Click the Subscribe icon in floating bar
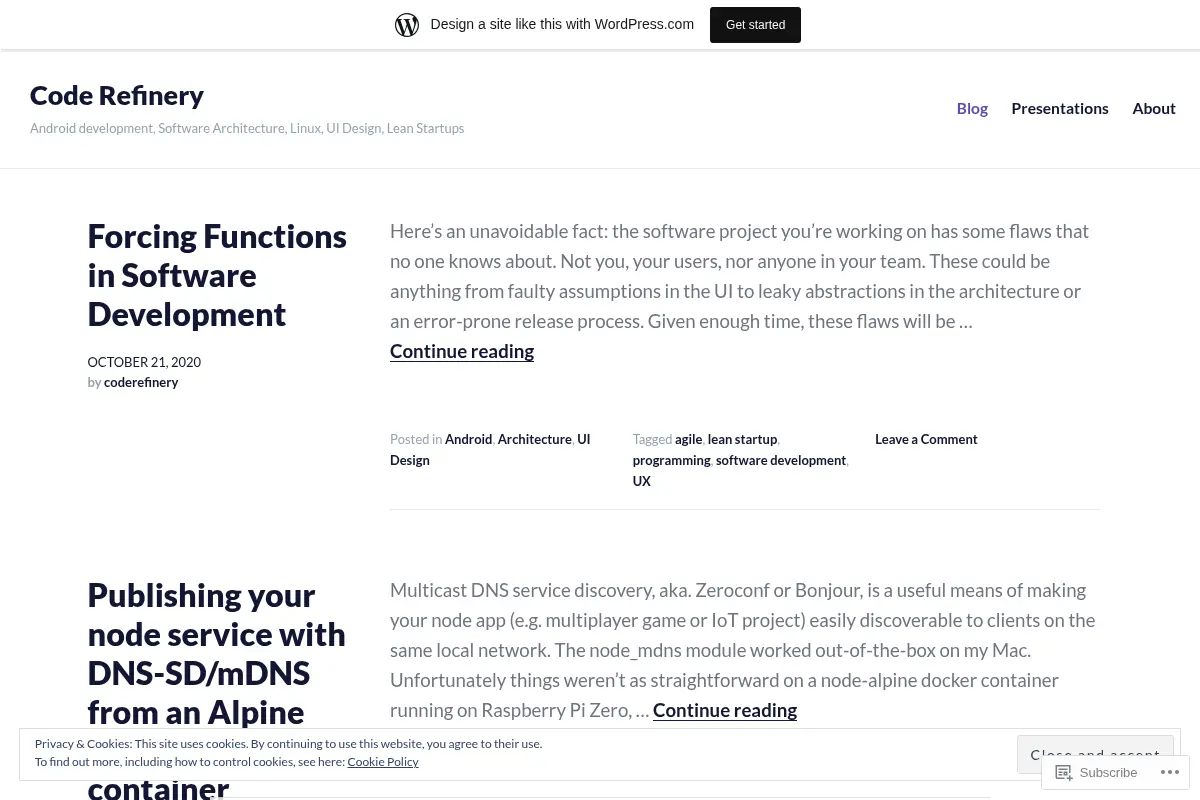Image resolution: width=1200 pixels, height=800 pixels. click(1064, 772)
